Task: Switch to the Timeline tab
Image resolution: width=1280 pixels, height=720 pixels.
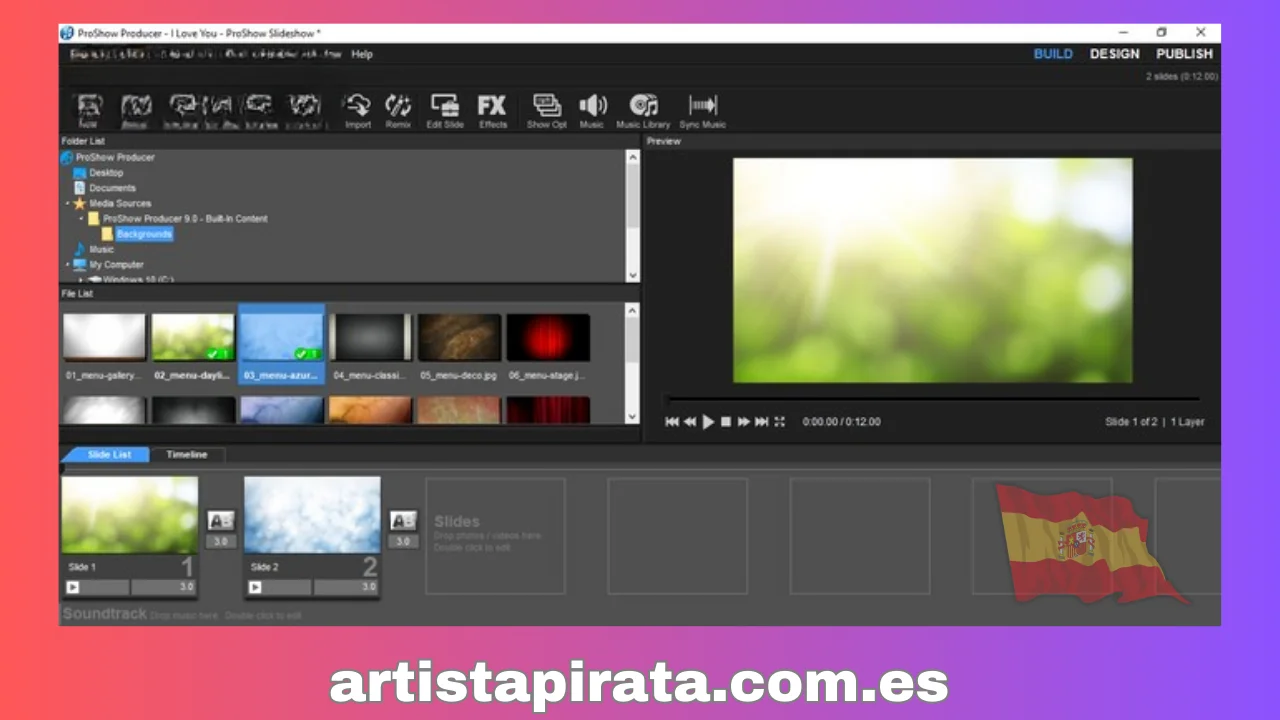Action: coord(187,455)
